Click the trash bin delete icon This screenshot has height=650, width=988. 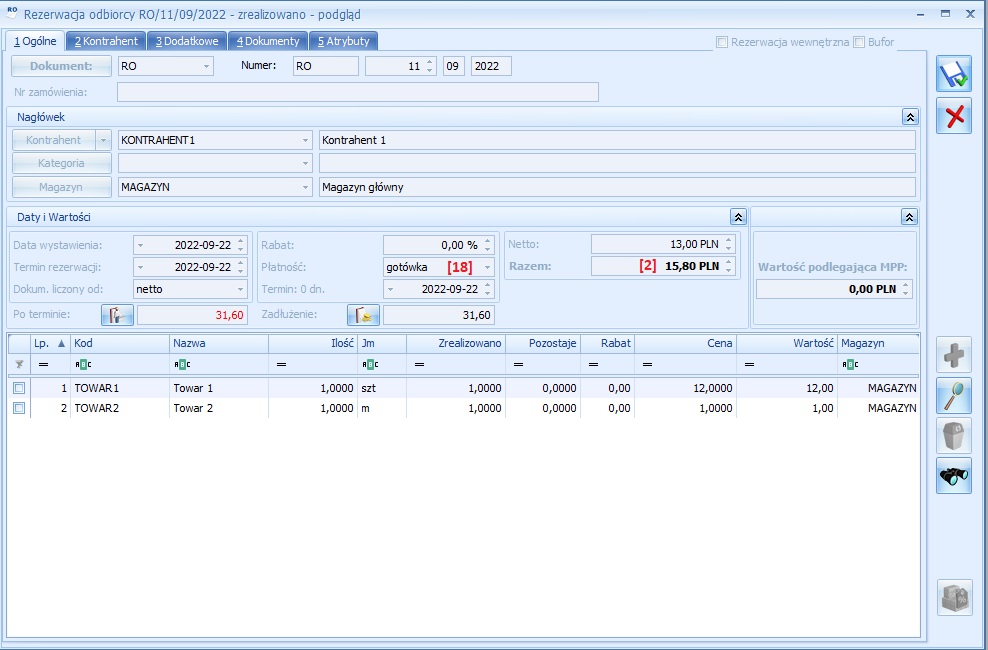click(953, 436)
